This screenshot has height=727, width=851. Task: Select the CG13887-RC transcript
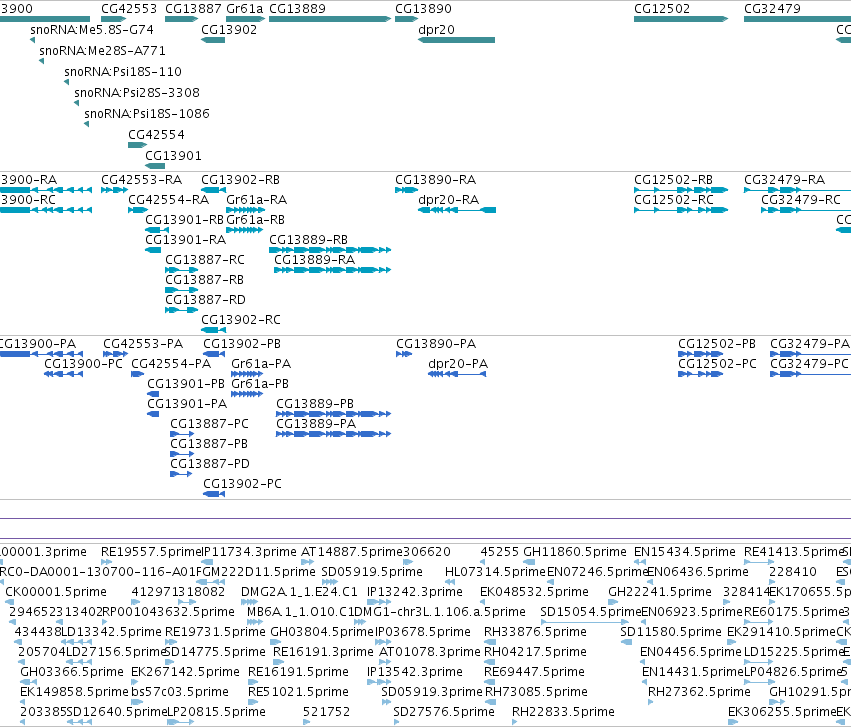click(182, 270)
